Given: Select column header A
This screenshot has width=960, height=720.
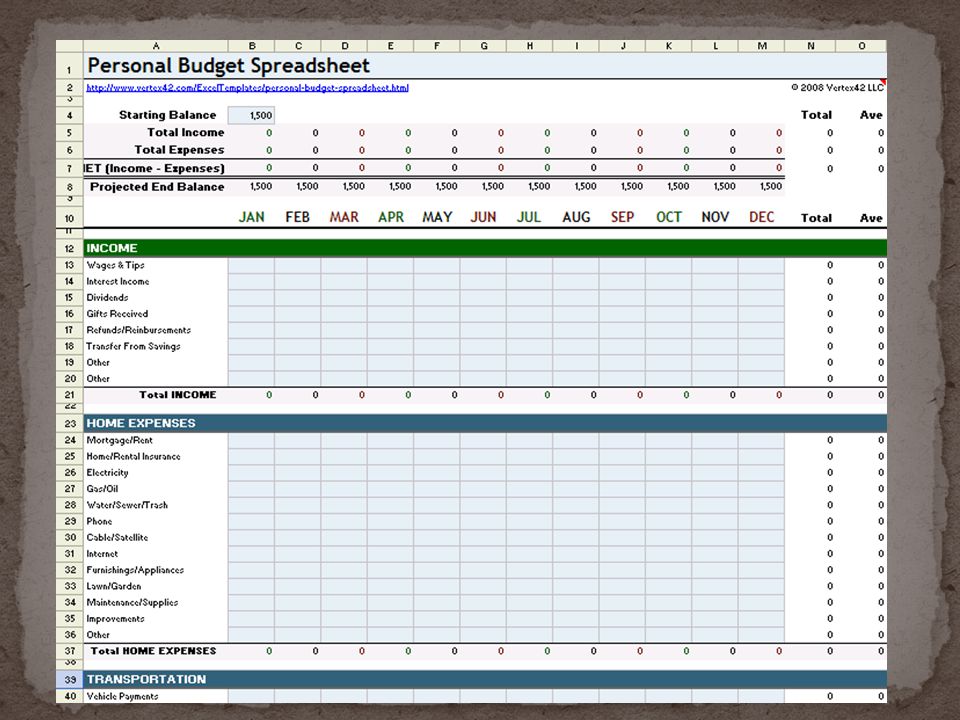Looking at the screenshot, I should (x=156, y=46).
